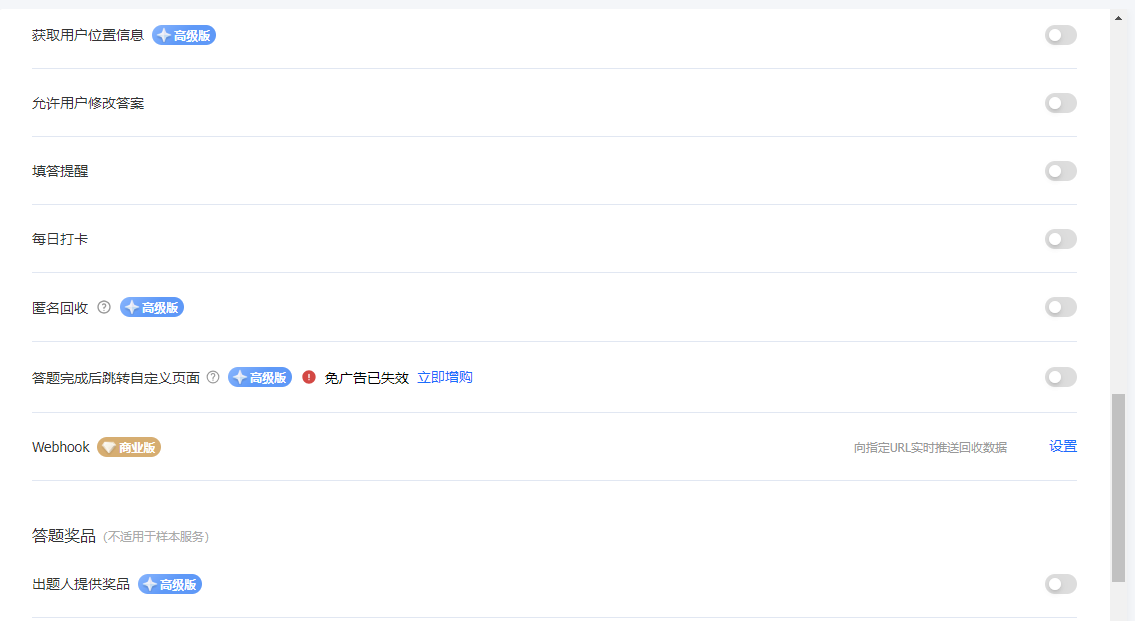Click 高级版 badge next to 匿名回收
Viewport: 1135px width, 621px height.
click(x=152, y=307)
